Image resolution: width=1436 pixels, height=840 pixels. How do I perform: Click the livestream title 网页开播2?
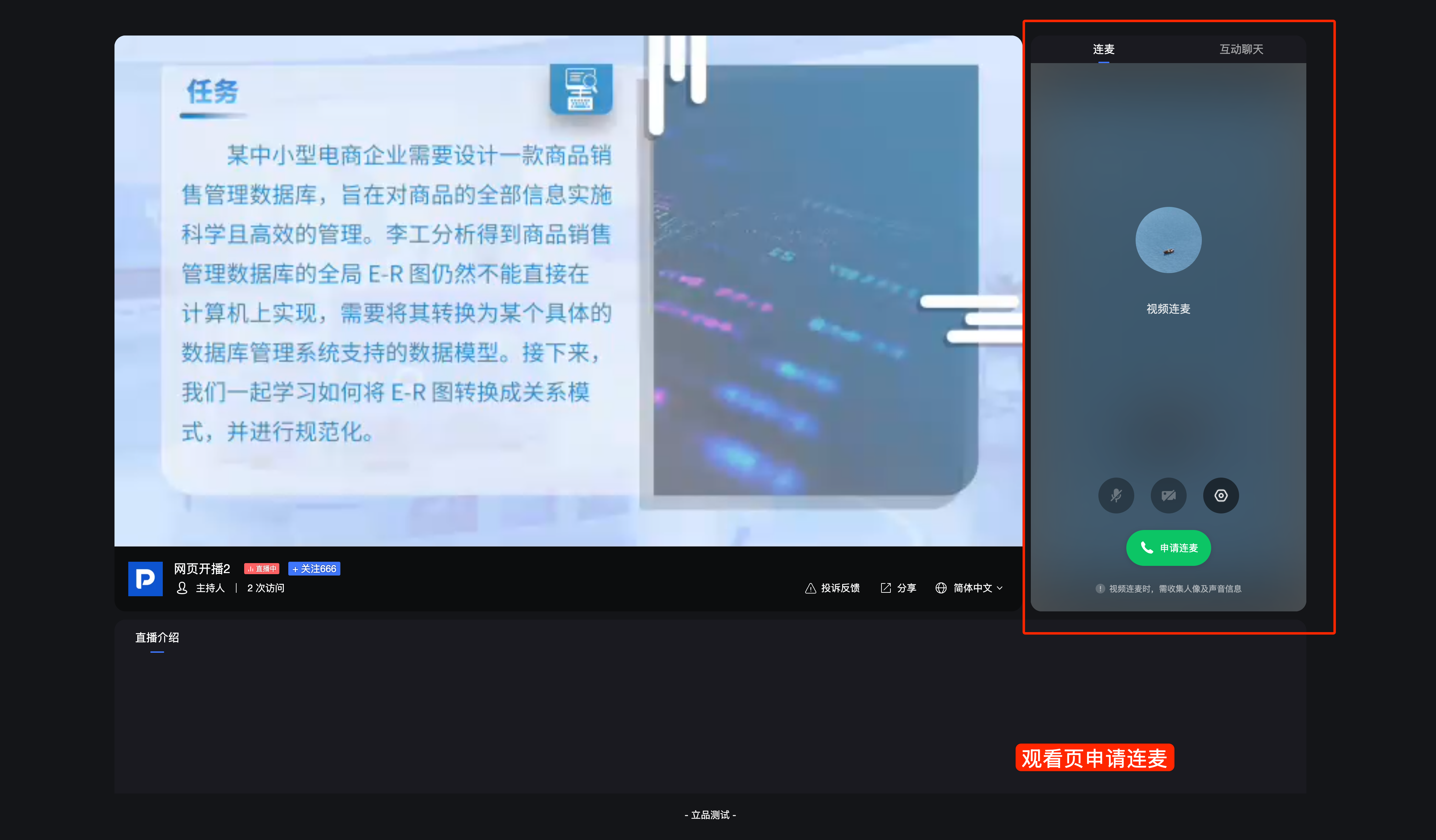[x=202, y=569]
